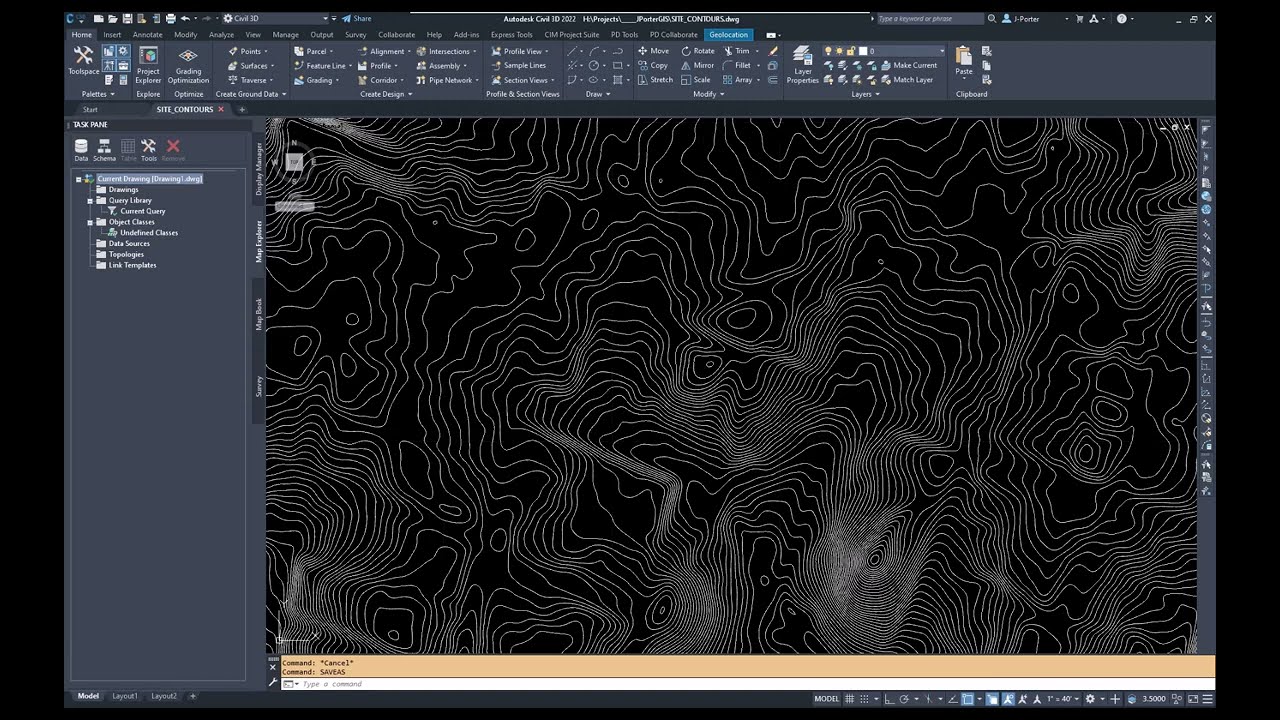Click Make Current layer button

tap(909, 65)
